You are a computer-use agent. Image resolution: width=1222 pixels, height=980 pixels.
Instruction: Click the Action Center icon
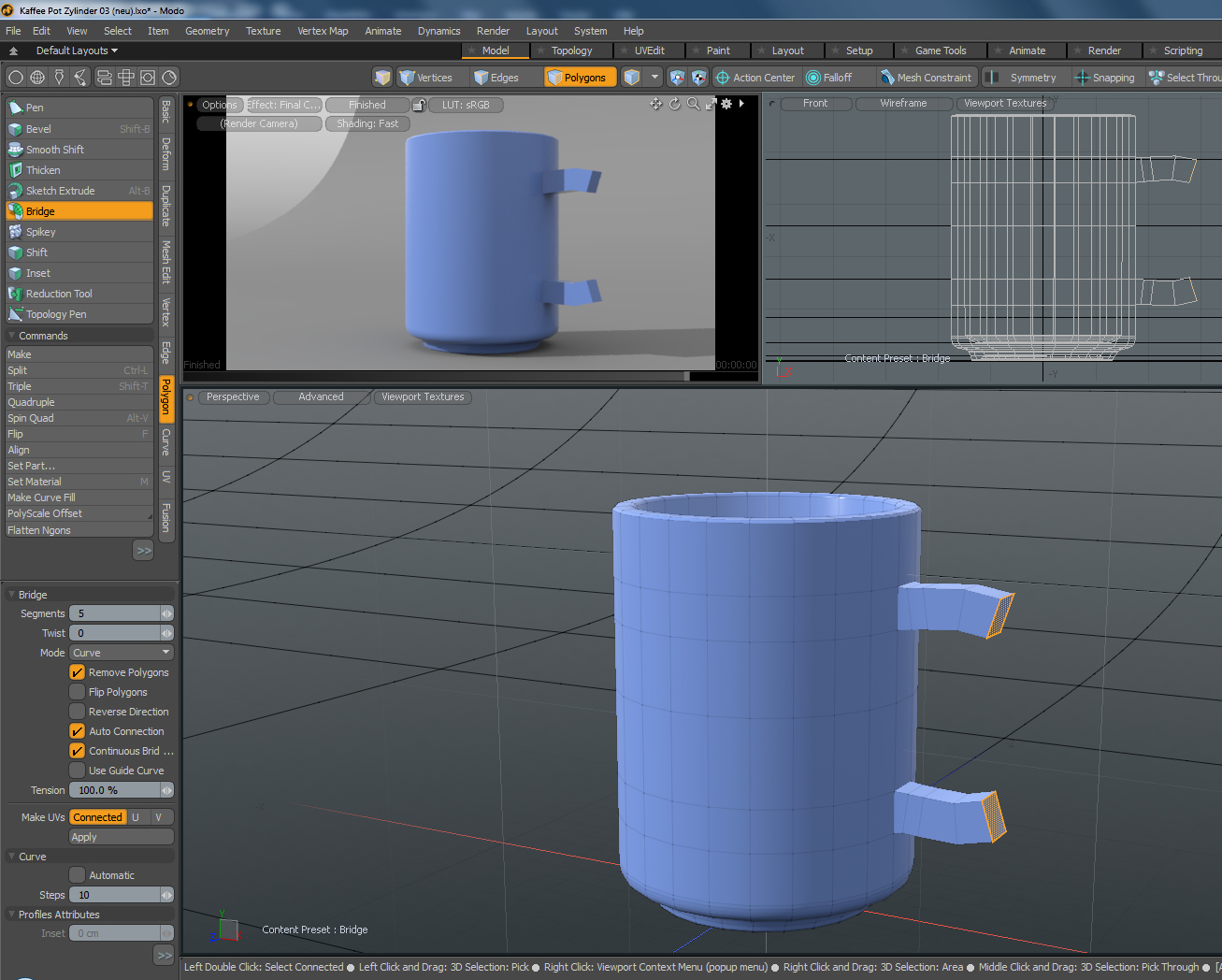pos(723,78)
